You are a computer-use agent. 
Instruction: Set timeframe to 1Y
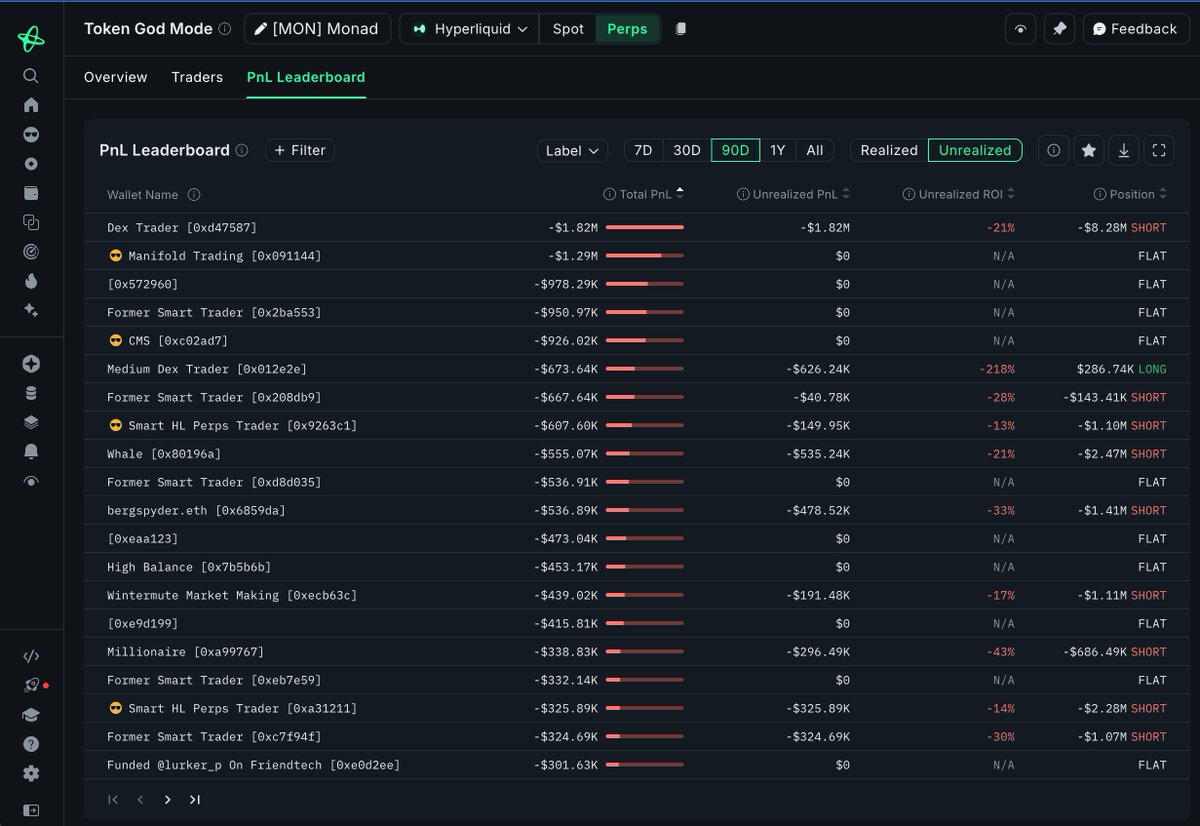pos(778,150)
